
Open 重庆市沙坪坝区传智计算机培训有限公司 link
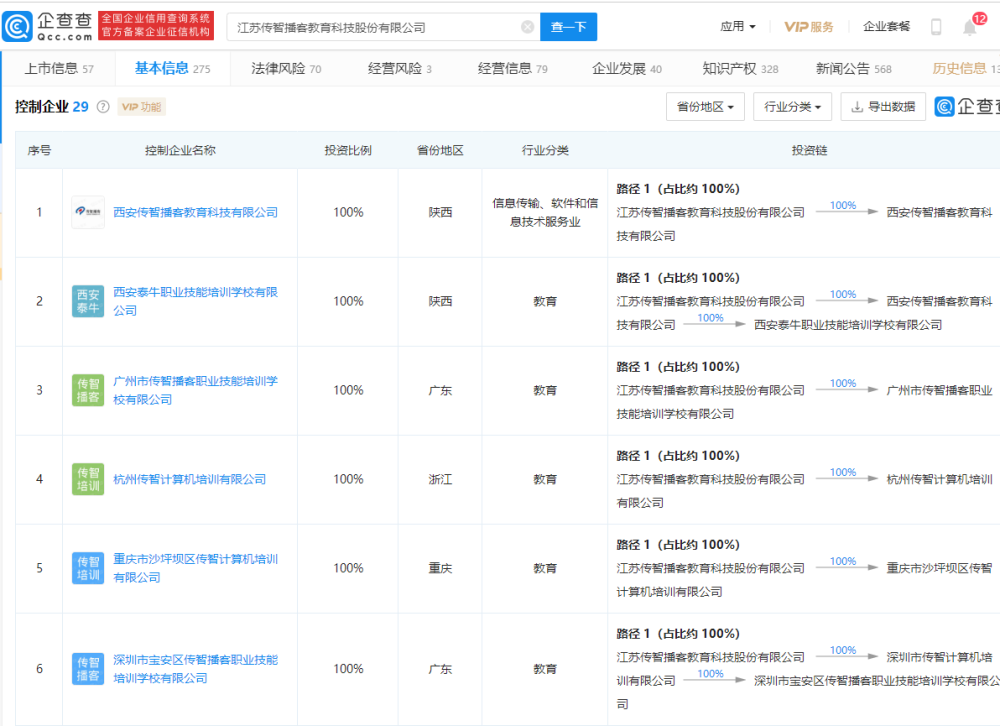click(195, 568)
